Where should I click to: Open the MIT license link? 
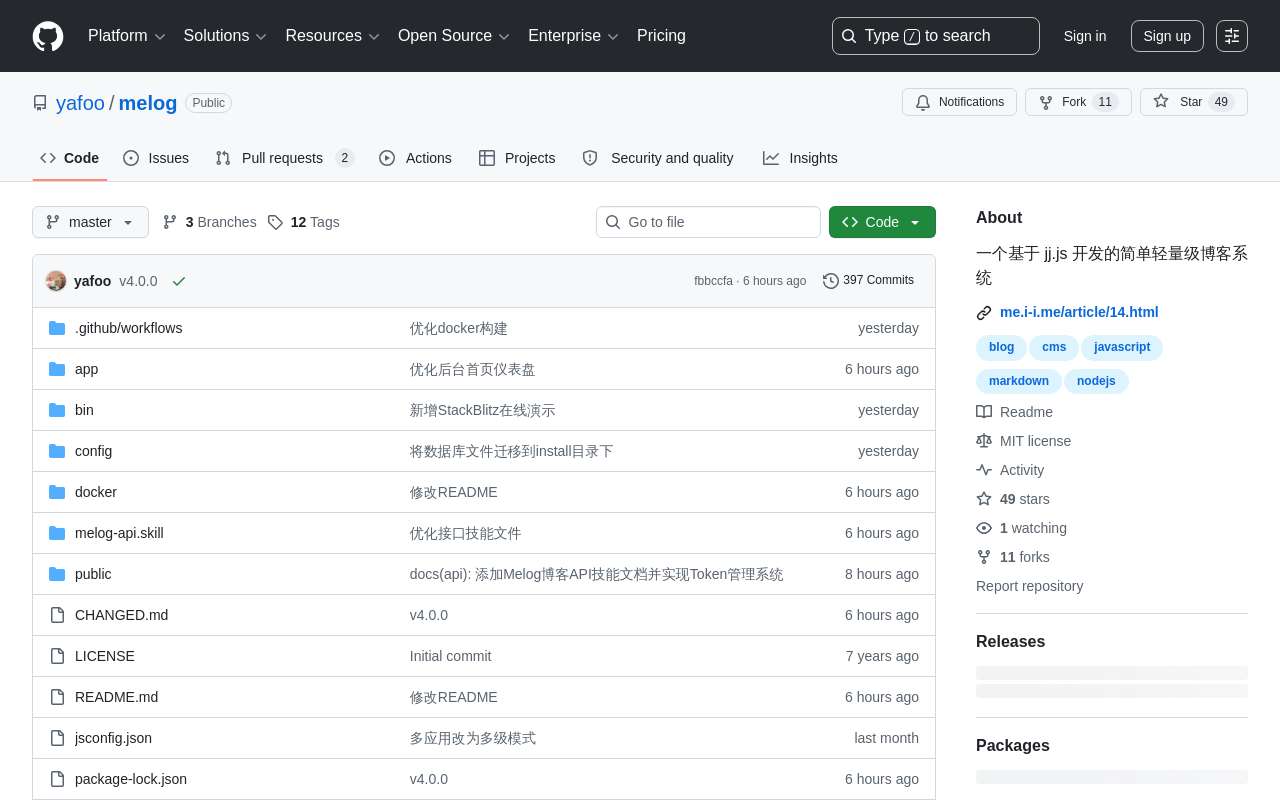(1023, 441)
